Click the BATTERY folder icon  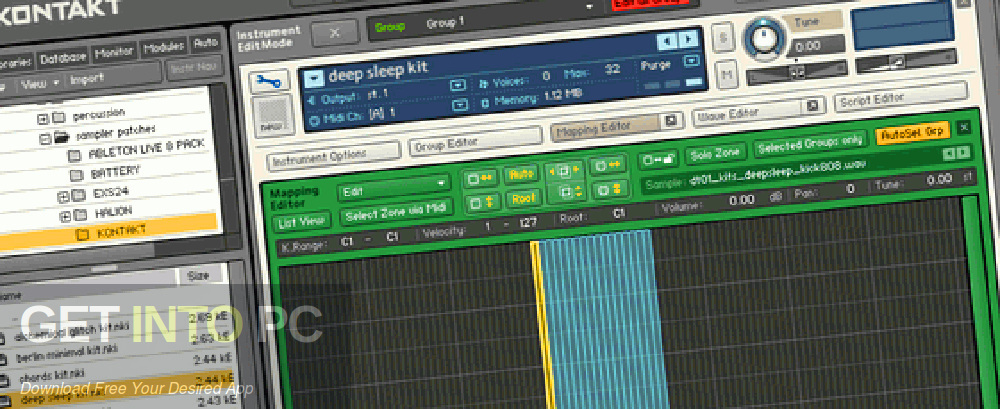tap(75, 175)
